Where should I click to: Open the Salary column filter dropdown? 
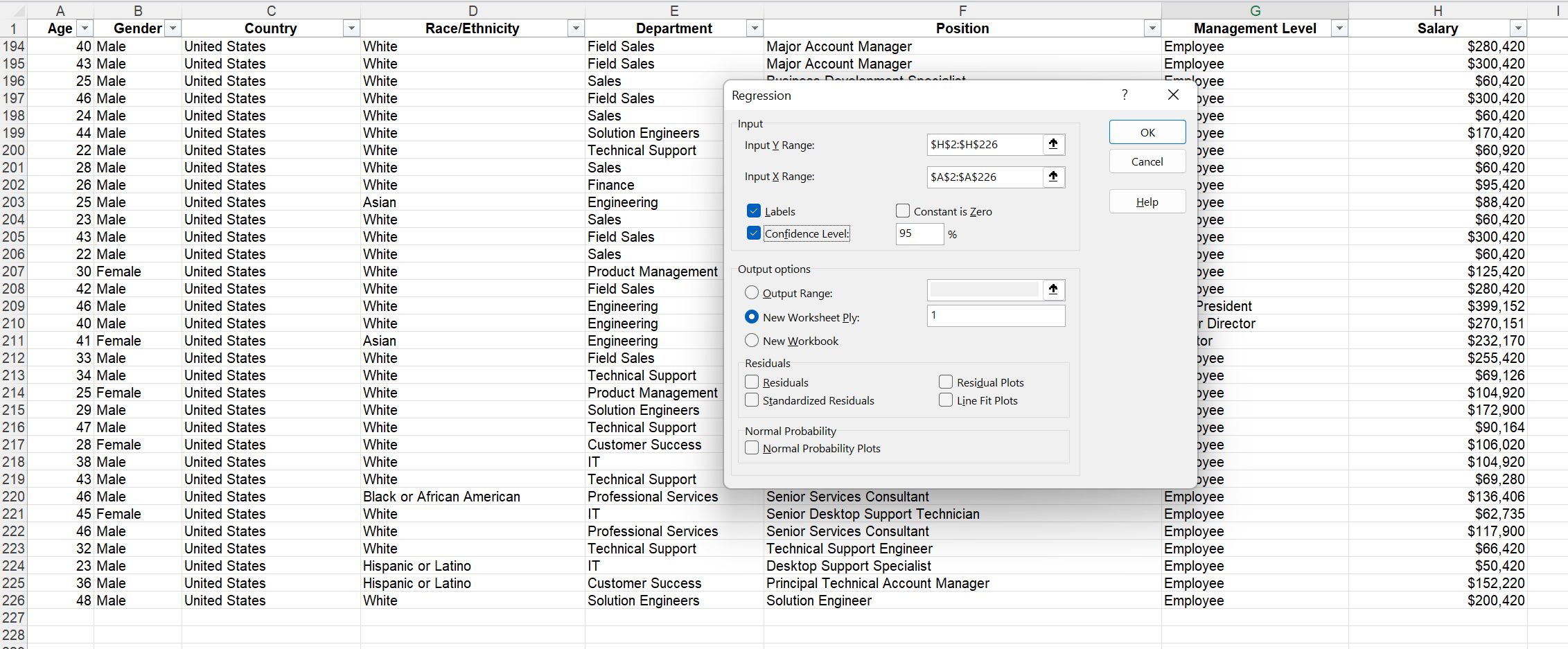click(1518, 28)
